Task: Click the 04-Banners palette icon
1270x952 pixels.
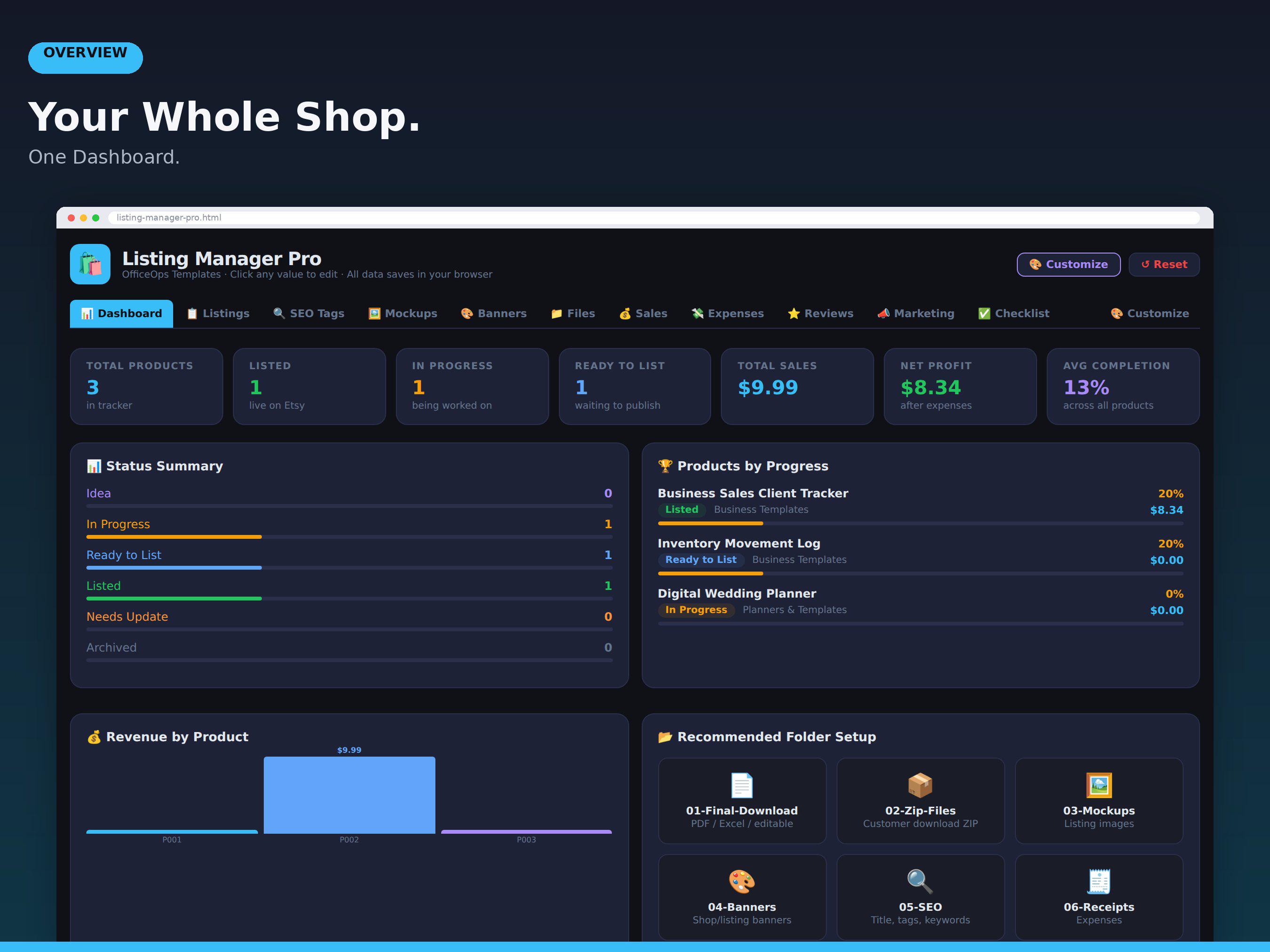Action: [742, 882]
